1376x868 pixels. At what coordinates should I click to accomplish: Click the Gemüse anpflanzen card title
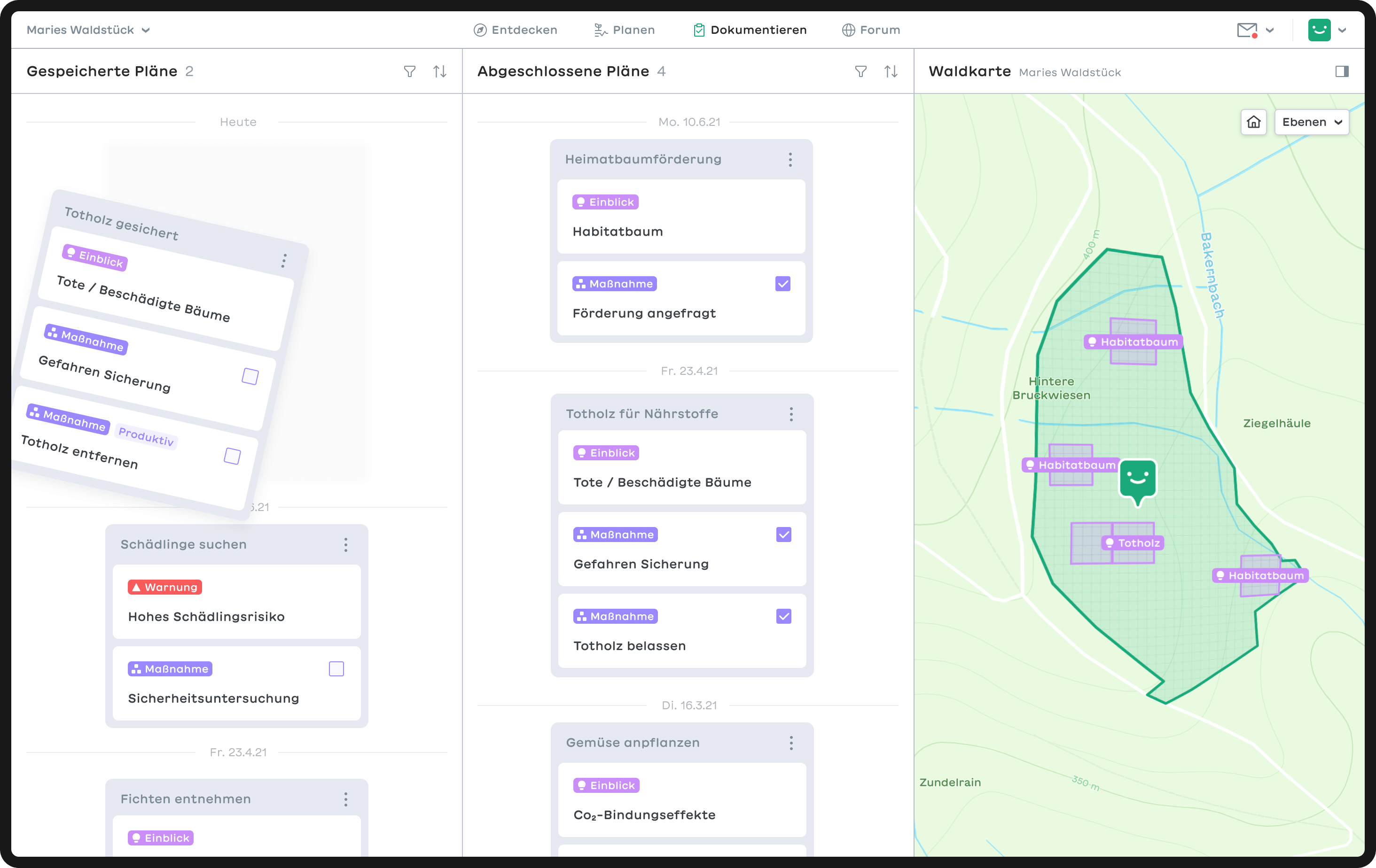(x=633, y=743)
